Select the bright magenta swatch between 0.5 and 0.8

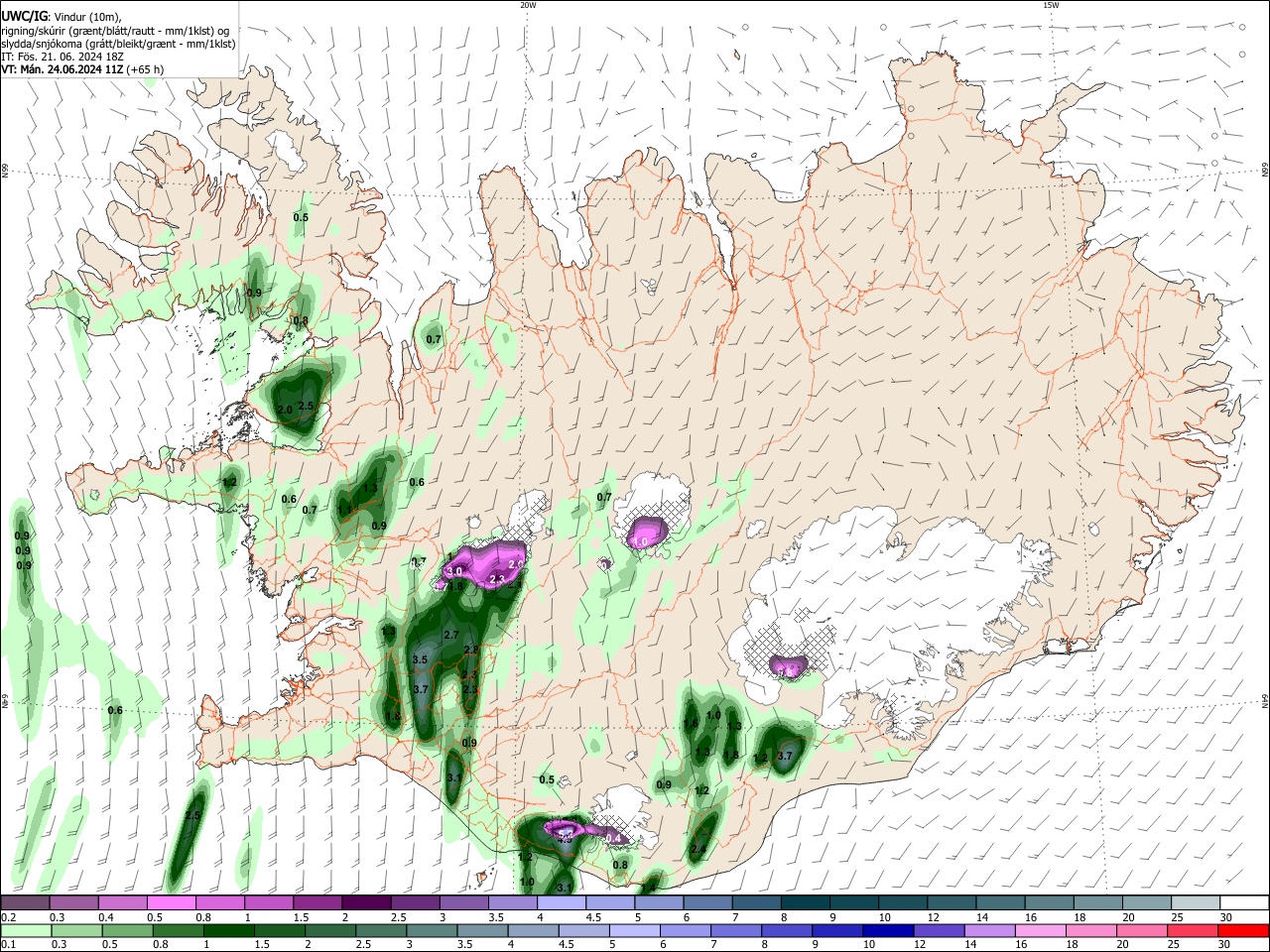click(172, 903)
